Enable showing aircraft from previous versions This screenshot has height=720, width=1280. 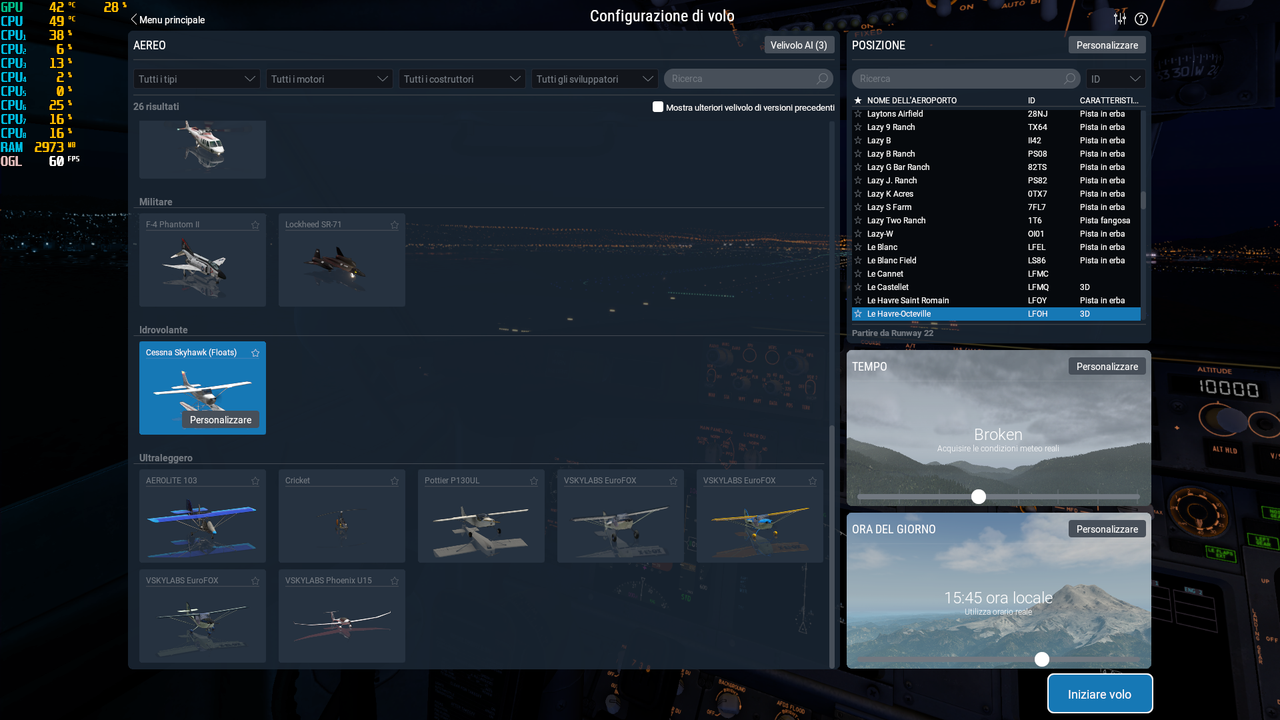point(658,107)
